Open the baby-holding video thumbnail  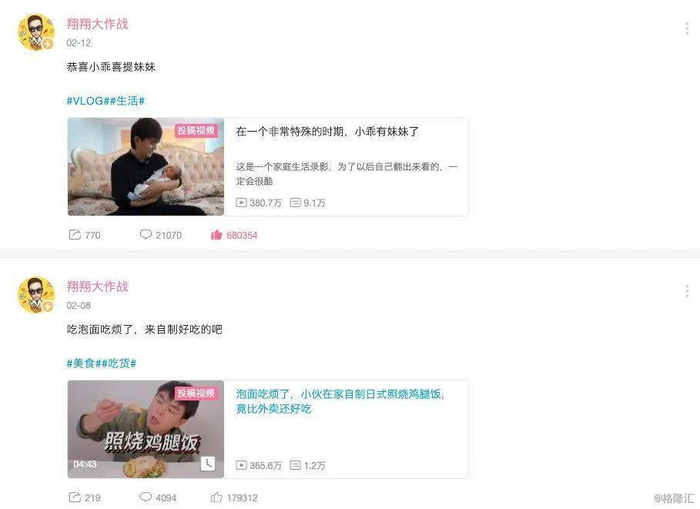tap(146, 167)
